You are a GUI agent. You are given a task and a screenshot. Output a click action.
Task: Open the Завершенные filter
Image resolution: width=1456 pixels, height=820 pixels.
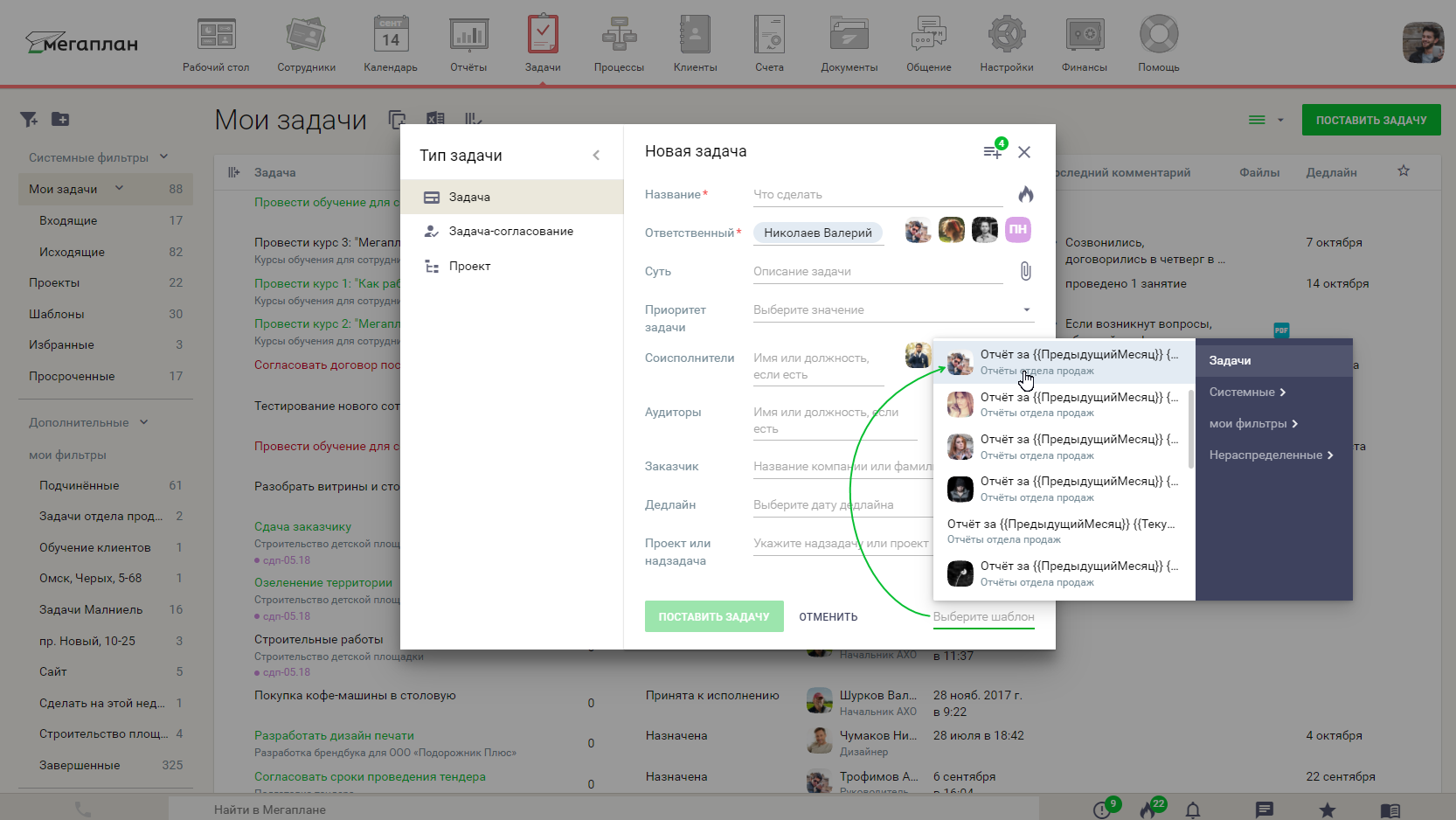[106, 765]
